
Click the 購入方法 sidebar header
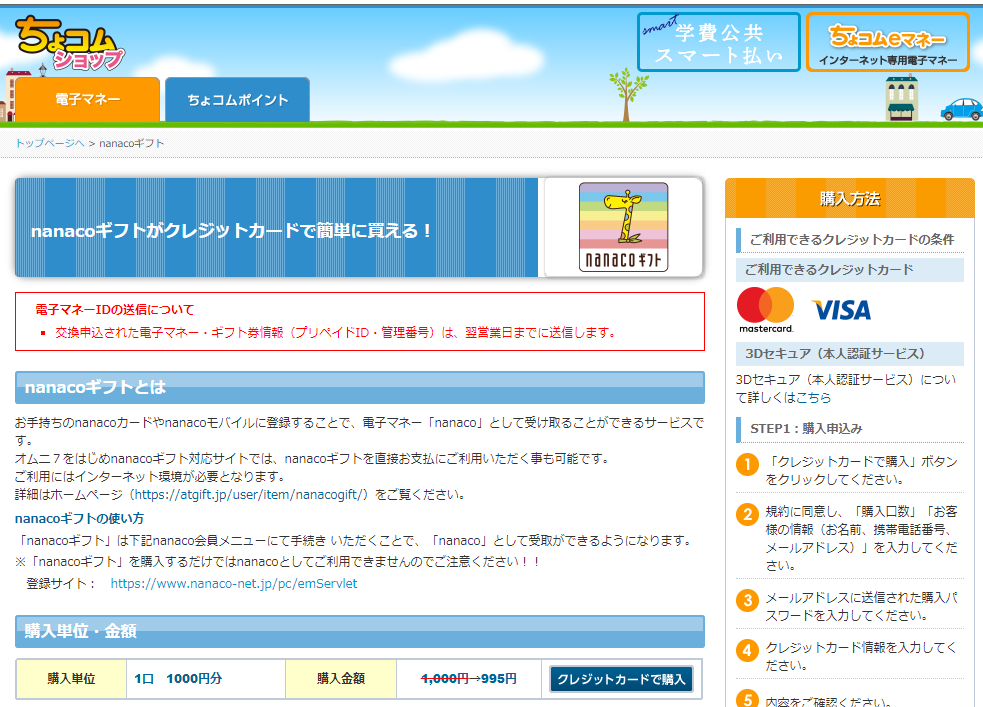point(849,198)
